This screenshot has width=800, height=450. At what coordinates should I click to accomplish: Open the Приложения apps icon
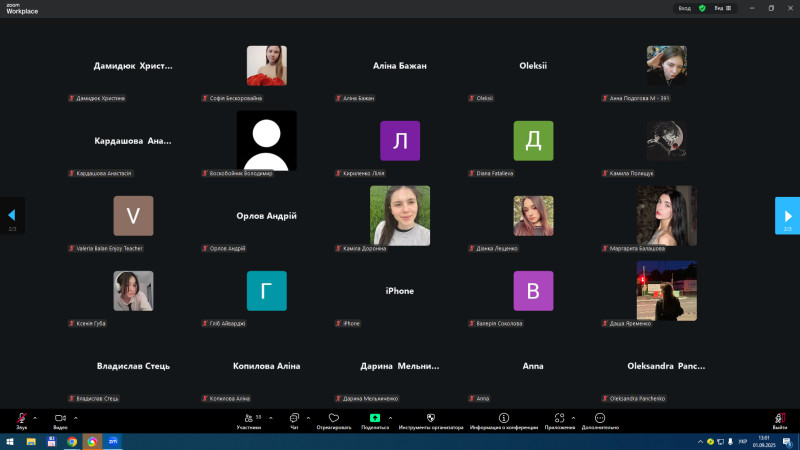[x=560, y=419]
